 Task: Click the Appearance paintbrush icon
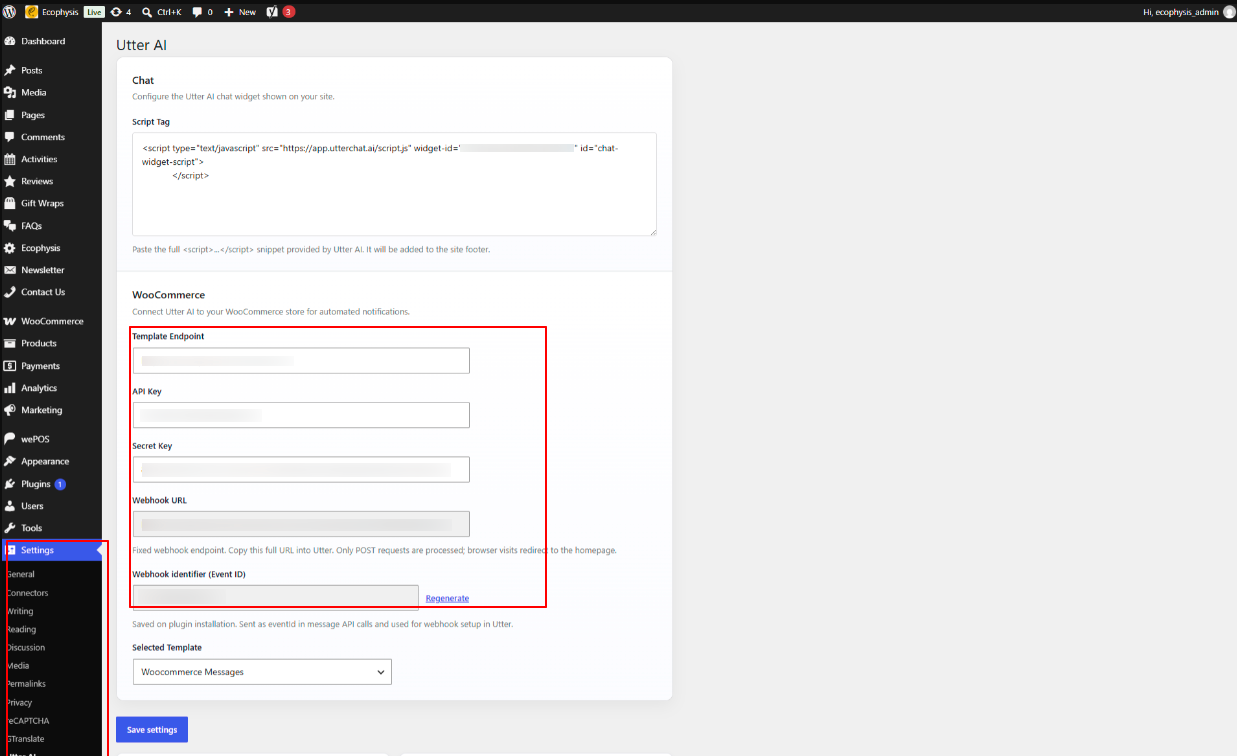[x=10, y=461]
